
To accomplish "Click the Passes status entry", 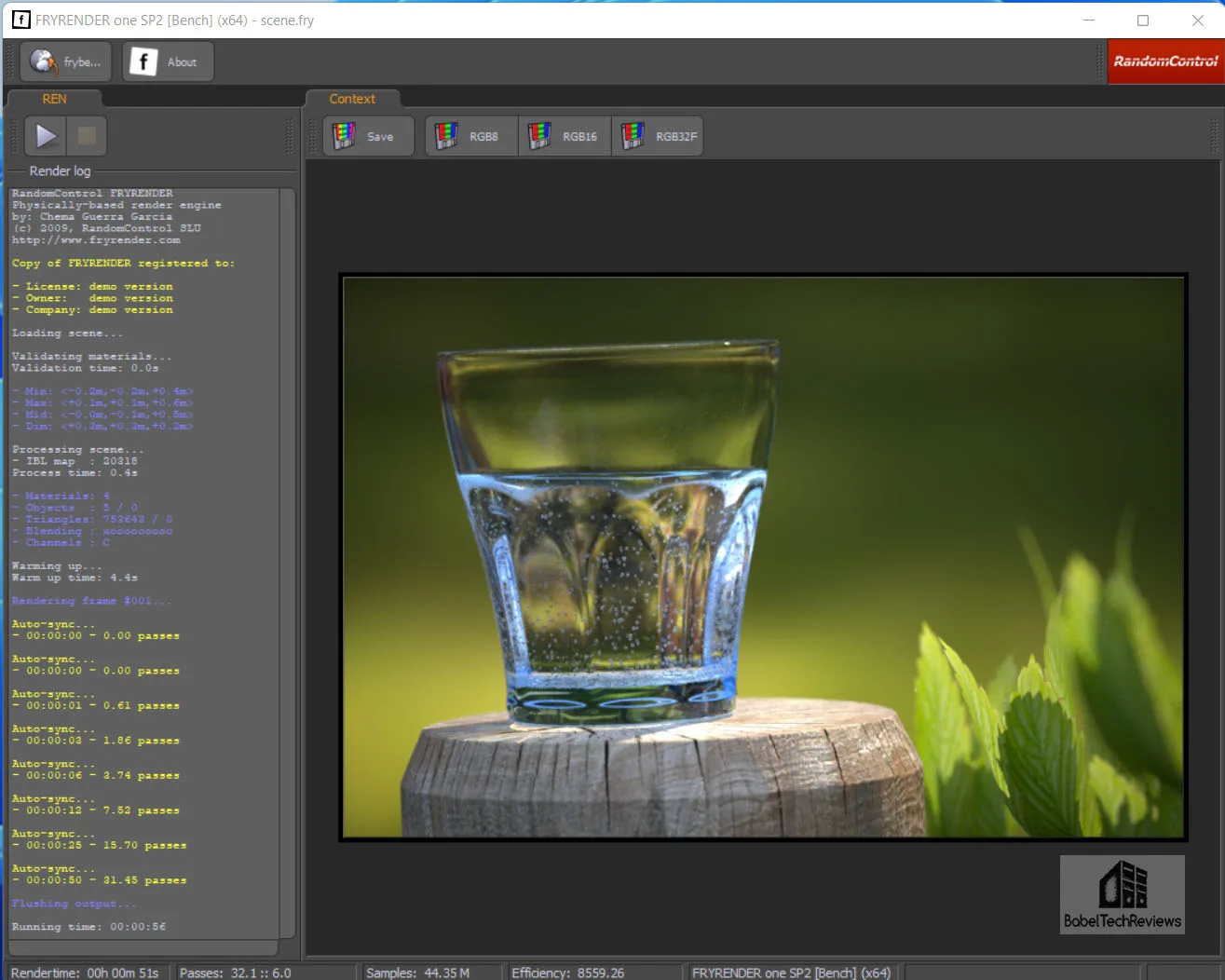I will pos(235,973).
